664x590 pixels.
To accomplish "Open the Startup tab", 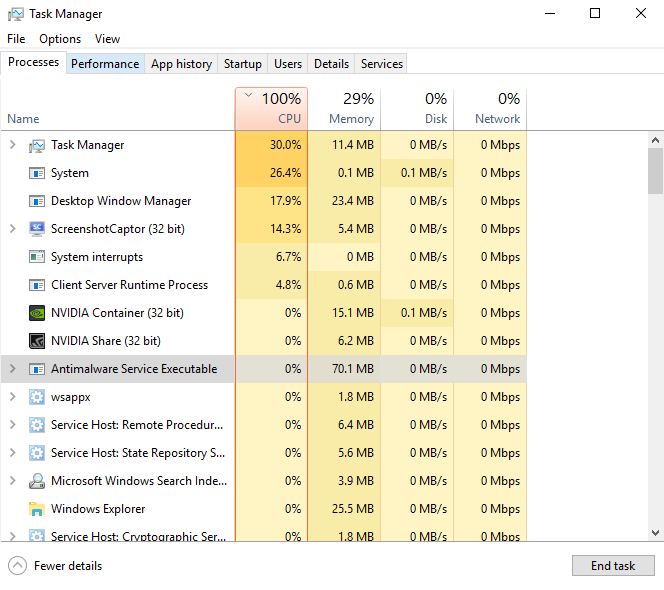I will pos(243,64).
